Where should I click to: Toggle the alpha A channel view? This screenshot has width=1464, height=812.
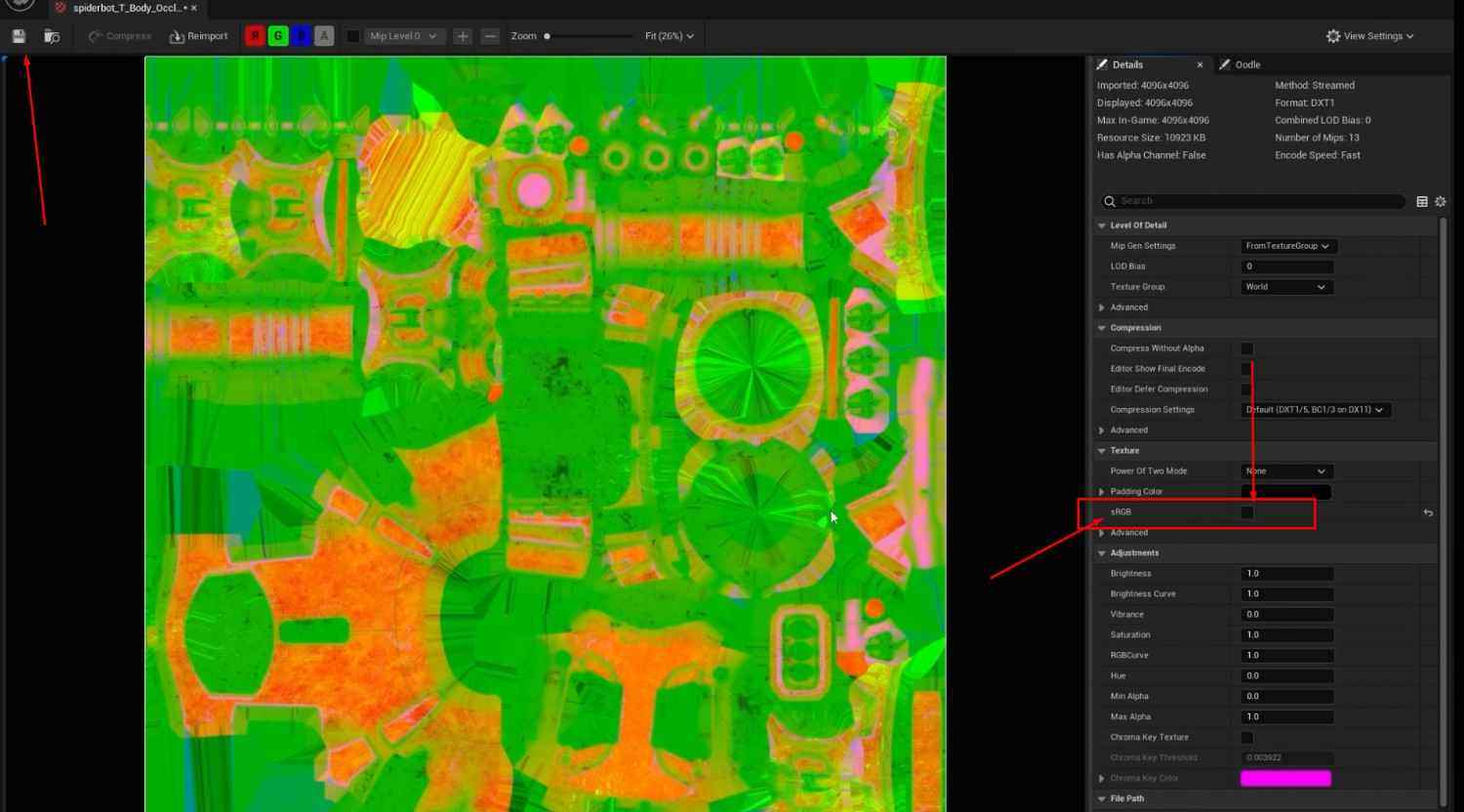click(325, 36)
